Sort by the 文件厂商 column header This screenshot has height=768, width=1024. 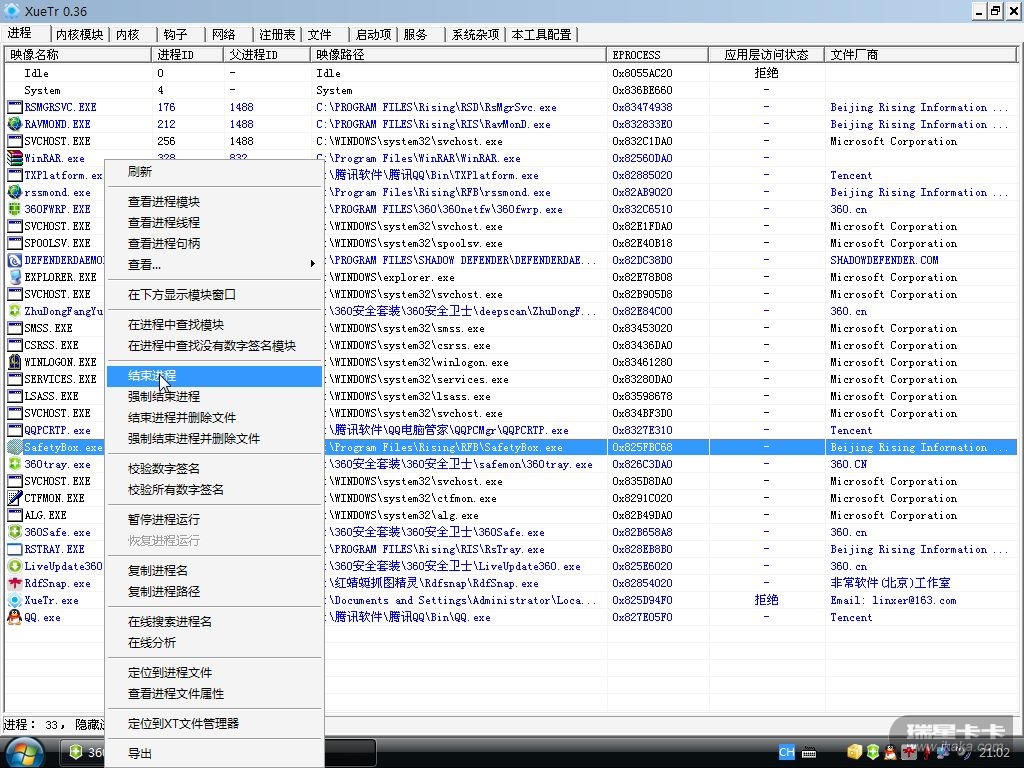tap(921, 55)
